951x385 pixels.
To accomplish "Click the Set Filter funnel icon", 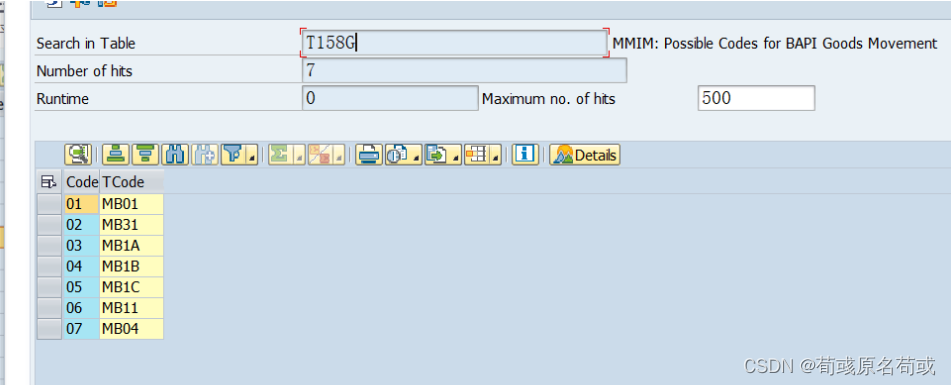I will click(x=232, y=155).
